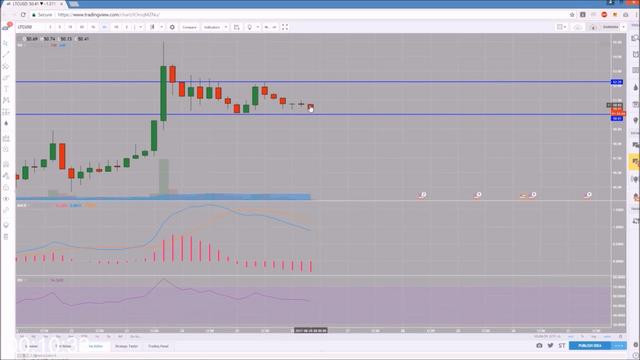Select the arrow cursor tool in left toolbar
640x360 pixels.
[6, 43]
